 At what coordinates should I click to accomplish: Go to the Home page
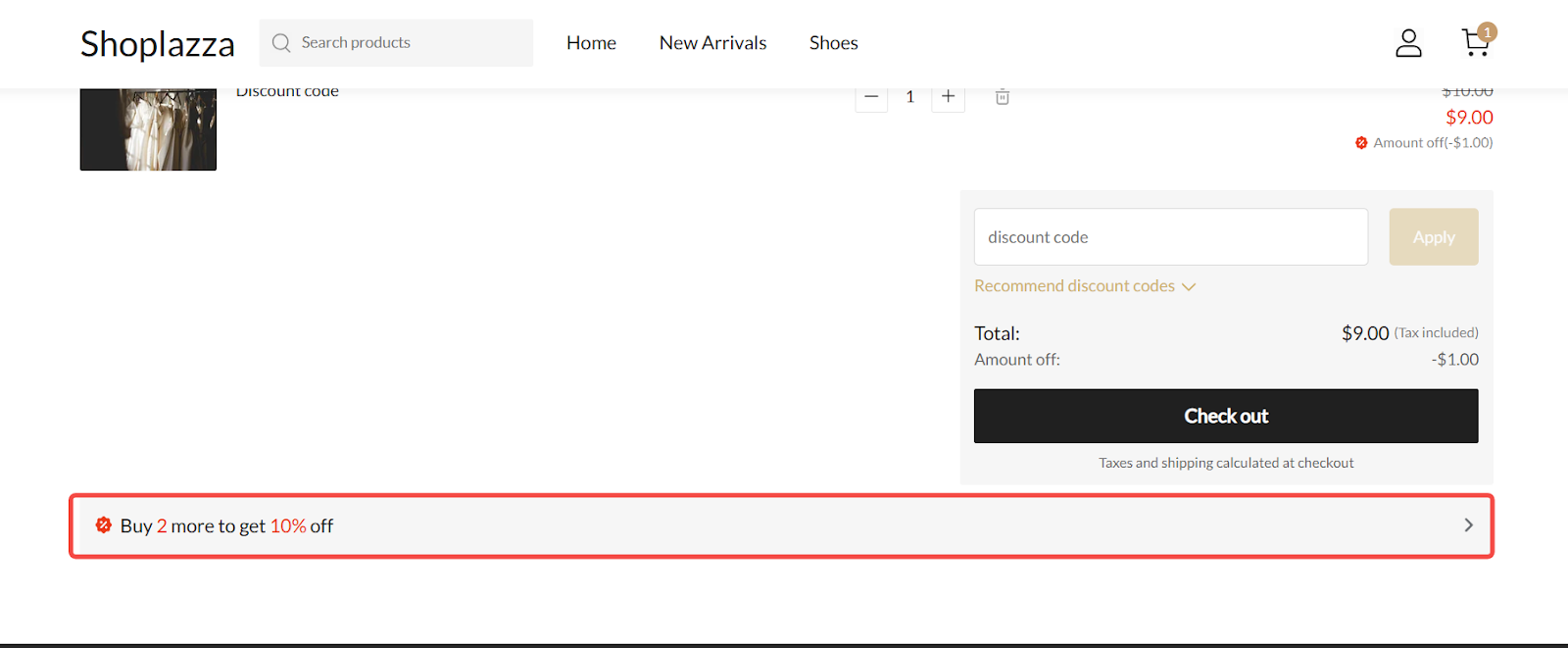tap(591, 43)
